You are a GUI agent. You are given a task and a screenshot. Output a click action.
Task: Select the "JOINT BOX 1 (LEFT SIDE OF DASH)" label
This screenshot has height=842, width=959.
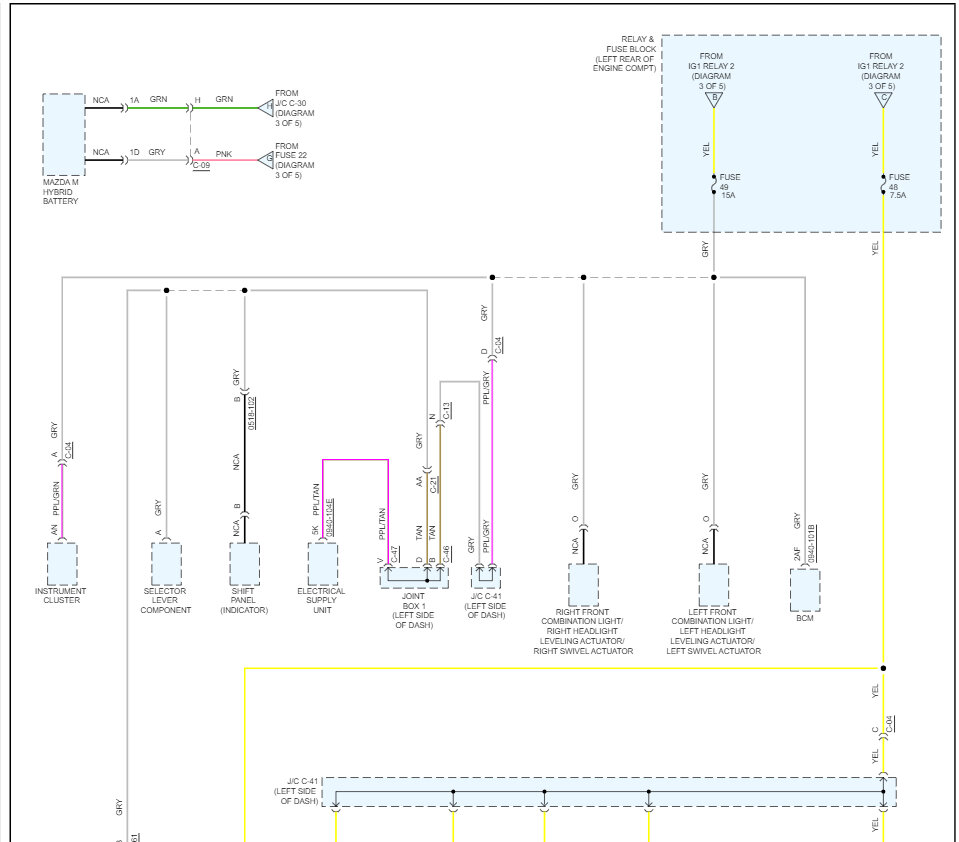point(413,610)
